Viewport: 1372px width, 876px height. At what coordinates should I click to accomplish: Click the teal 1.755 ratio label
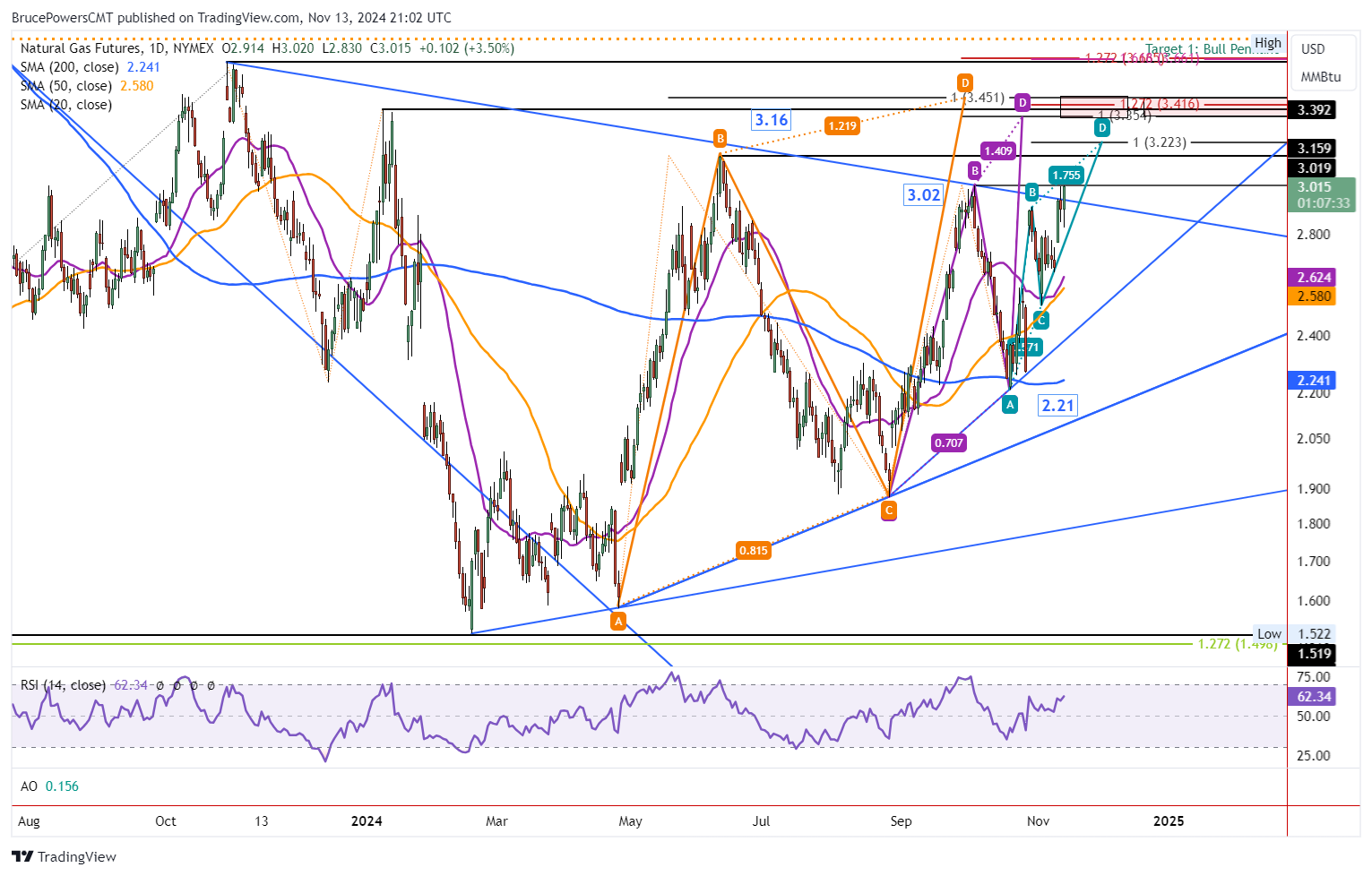point(1066,175)
